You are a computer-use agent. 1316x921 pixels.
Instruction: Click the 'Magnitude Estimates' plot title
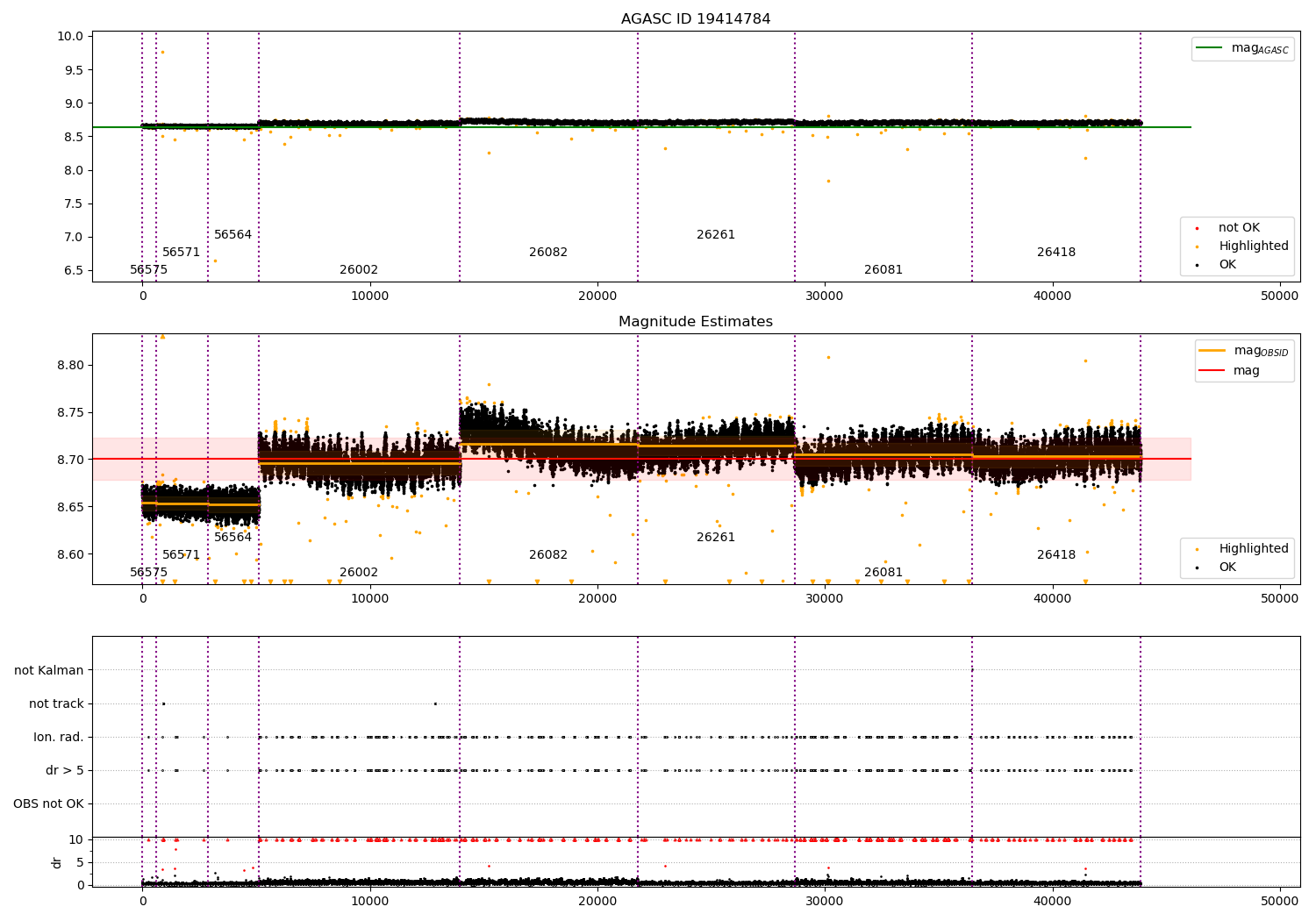(696, 322)
